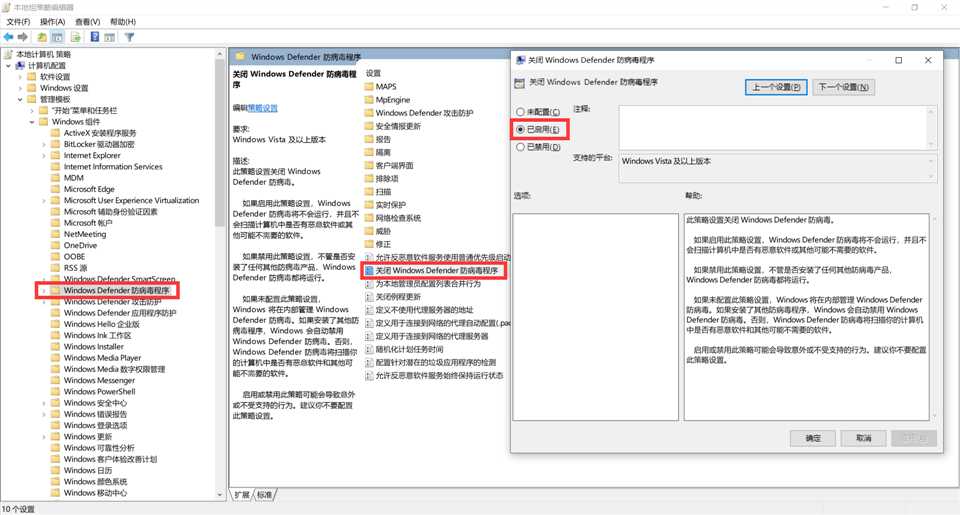Click the Forward arrow in the toolbar
The image size is (960, 515).
(23, 37)
